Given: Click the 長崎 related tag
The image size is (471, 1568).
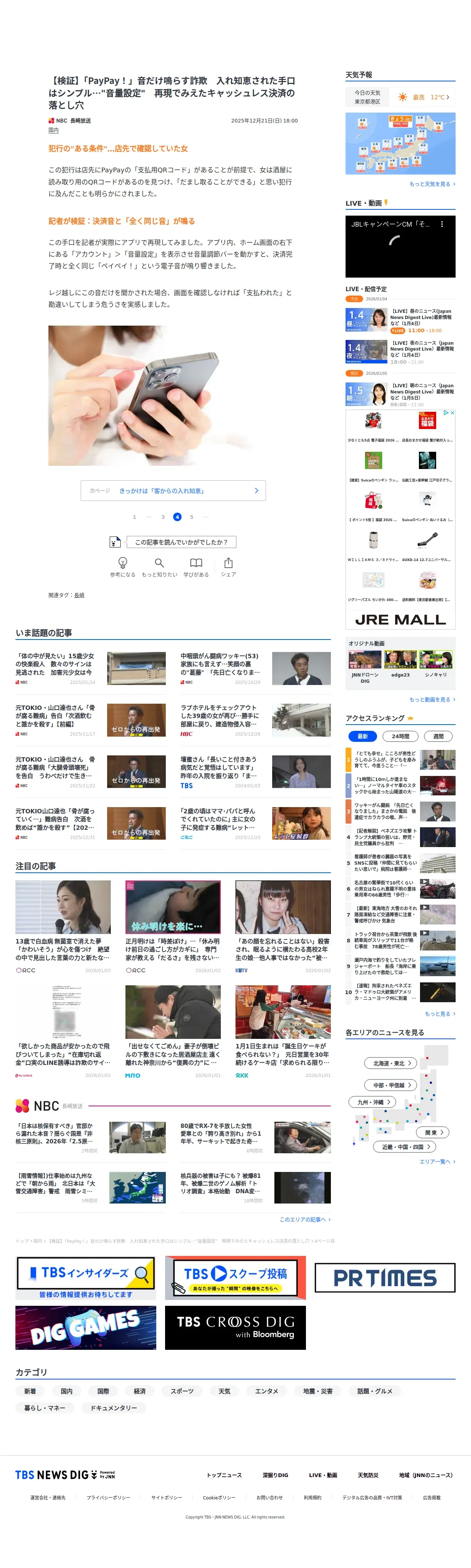Looking at the screenshot, I should pos(79,595).
